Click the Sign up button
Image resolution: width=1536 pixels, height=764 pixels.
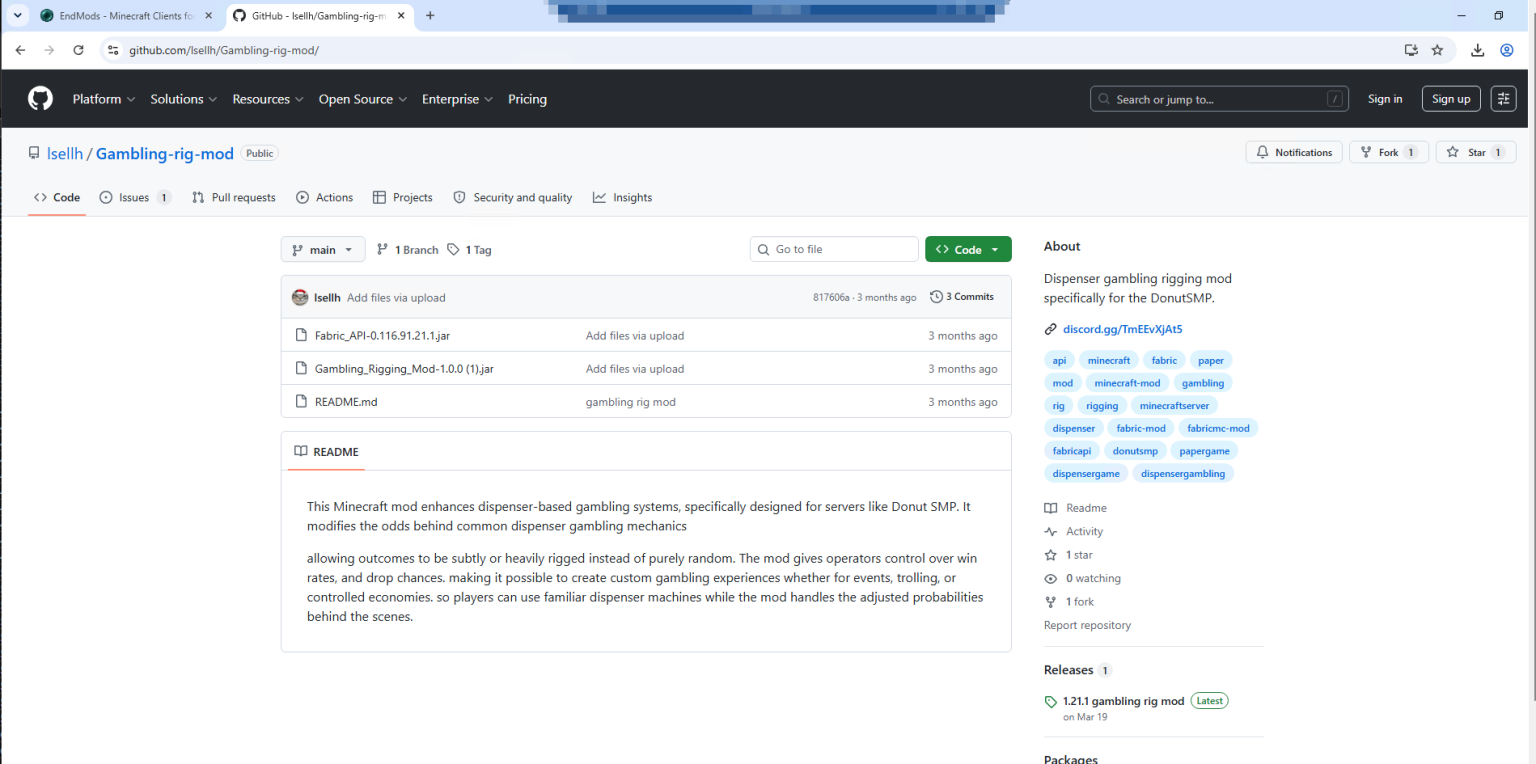coord(1451,99)
